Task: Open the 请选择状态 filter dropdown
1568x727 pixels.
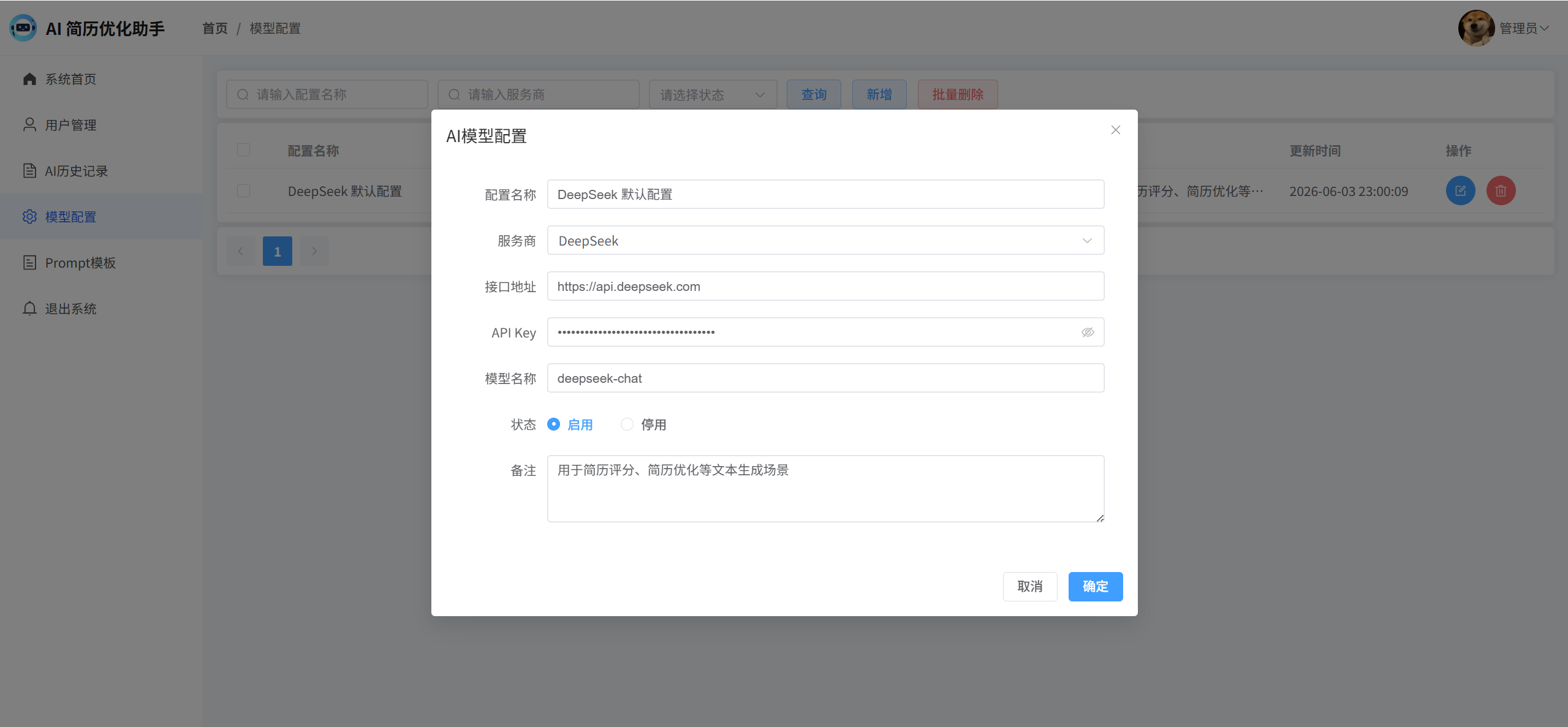Action: (x=713, y=94)
